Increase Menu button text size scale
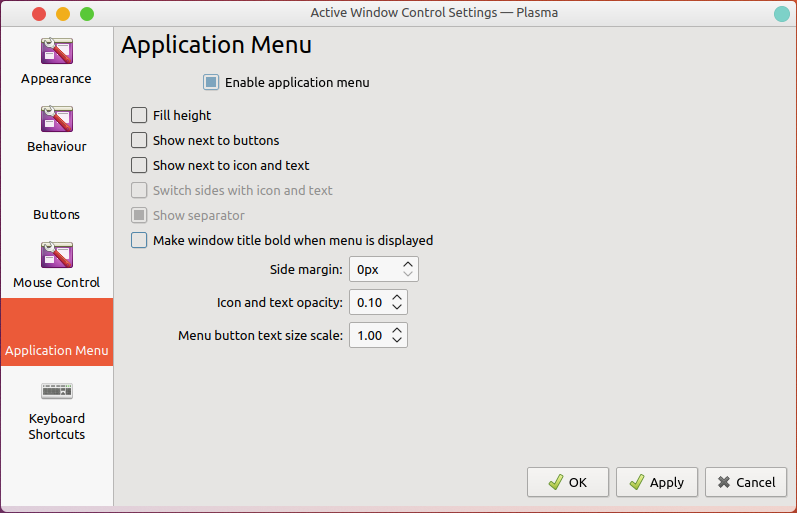 [x=397, y=330]
